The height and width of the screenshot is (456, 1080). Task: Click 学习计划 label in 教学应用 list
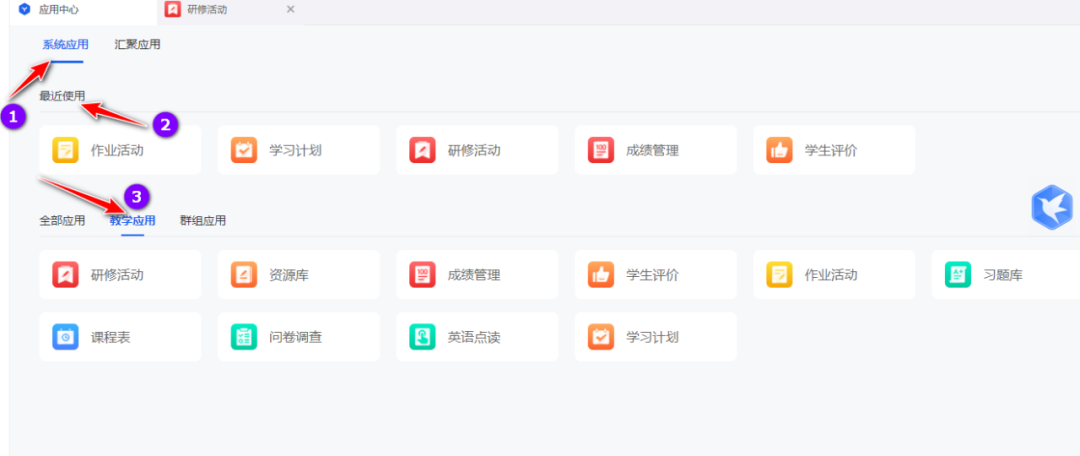coord(652,338)
